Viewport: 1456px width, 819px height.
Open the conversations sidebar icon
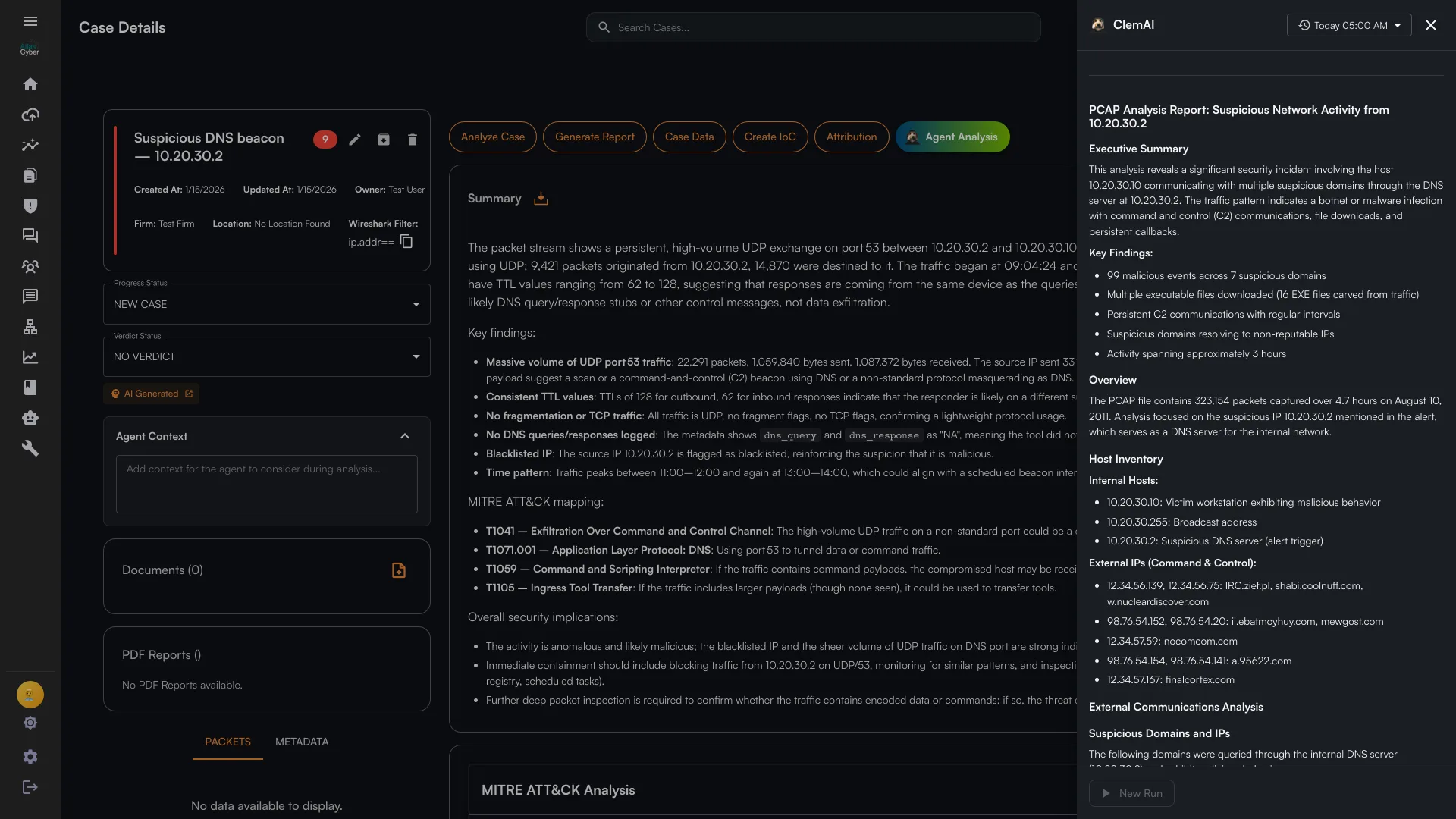pos(30,236)
